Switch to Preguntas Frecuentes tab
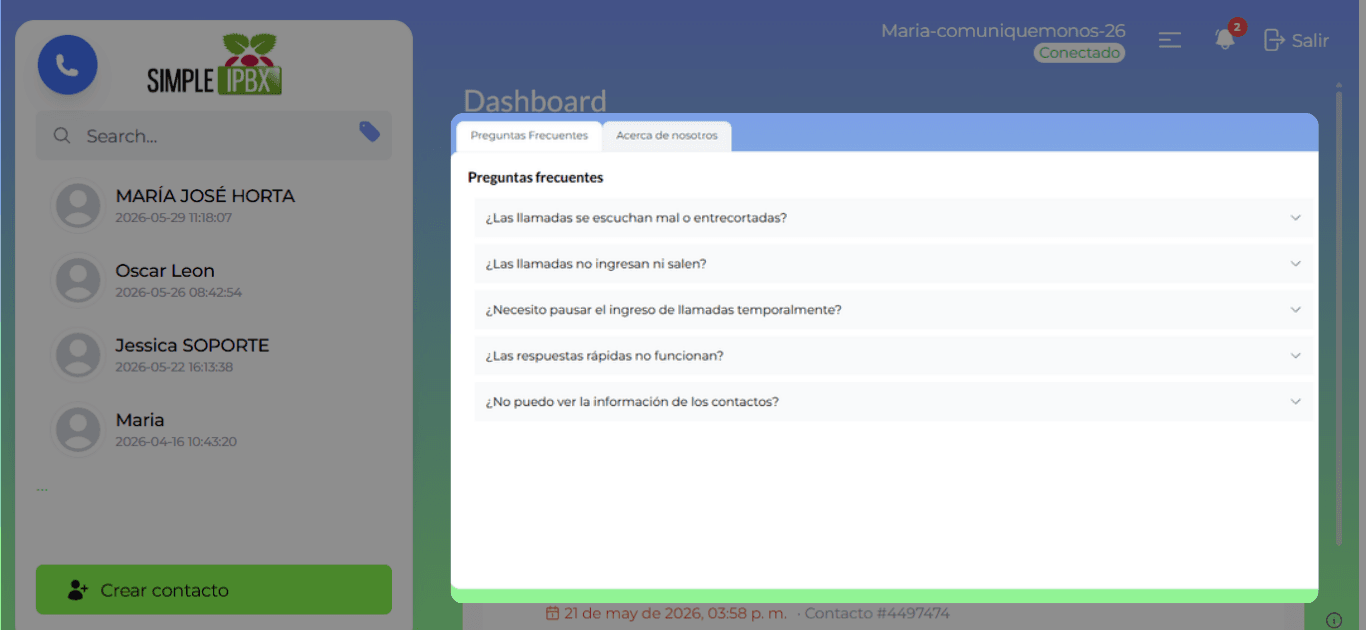 click(529, 136)
